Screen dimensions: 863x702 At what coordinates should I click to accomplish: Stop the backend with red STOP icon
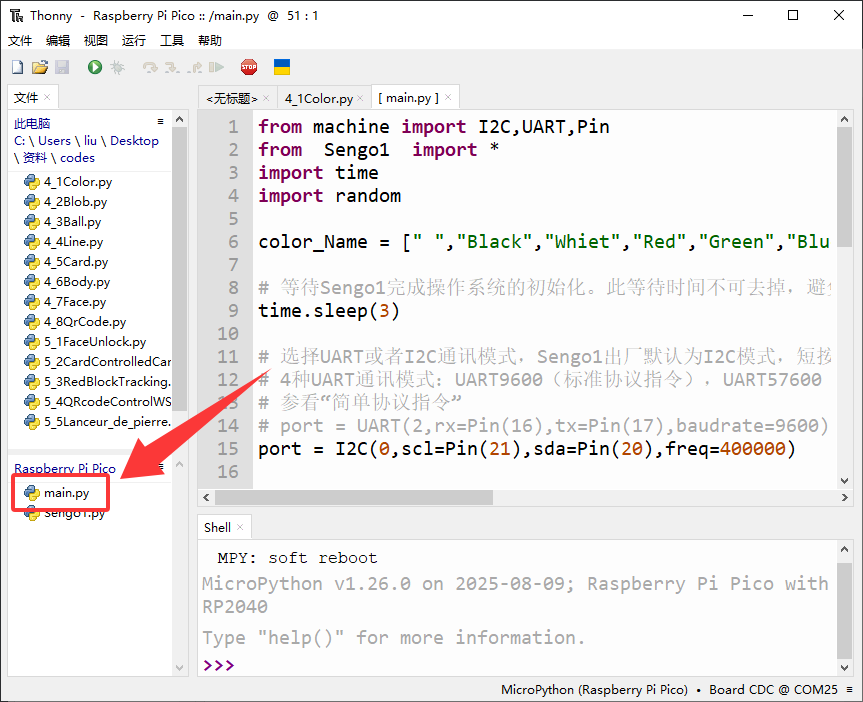pos(249,67)
